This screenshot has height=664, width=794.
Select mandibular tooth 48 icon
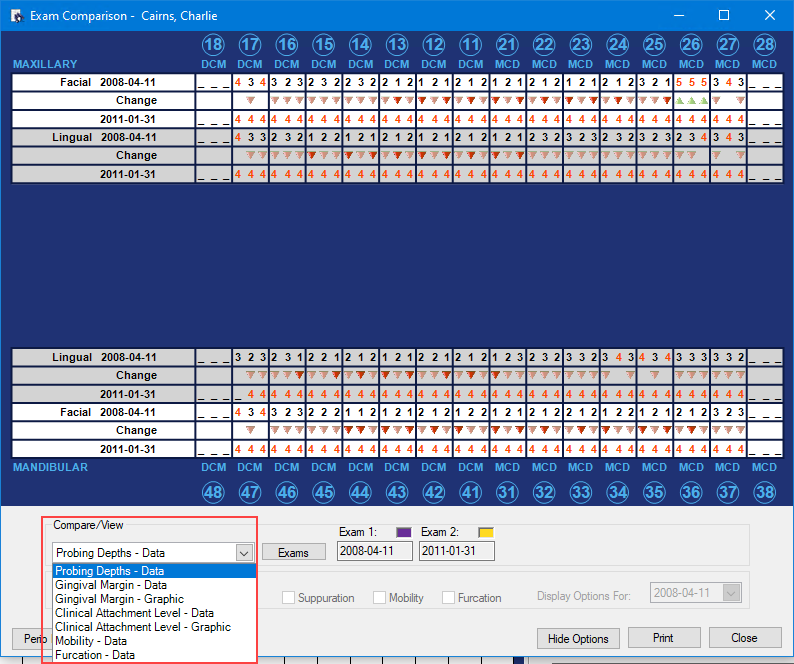214,490
